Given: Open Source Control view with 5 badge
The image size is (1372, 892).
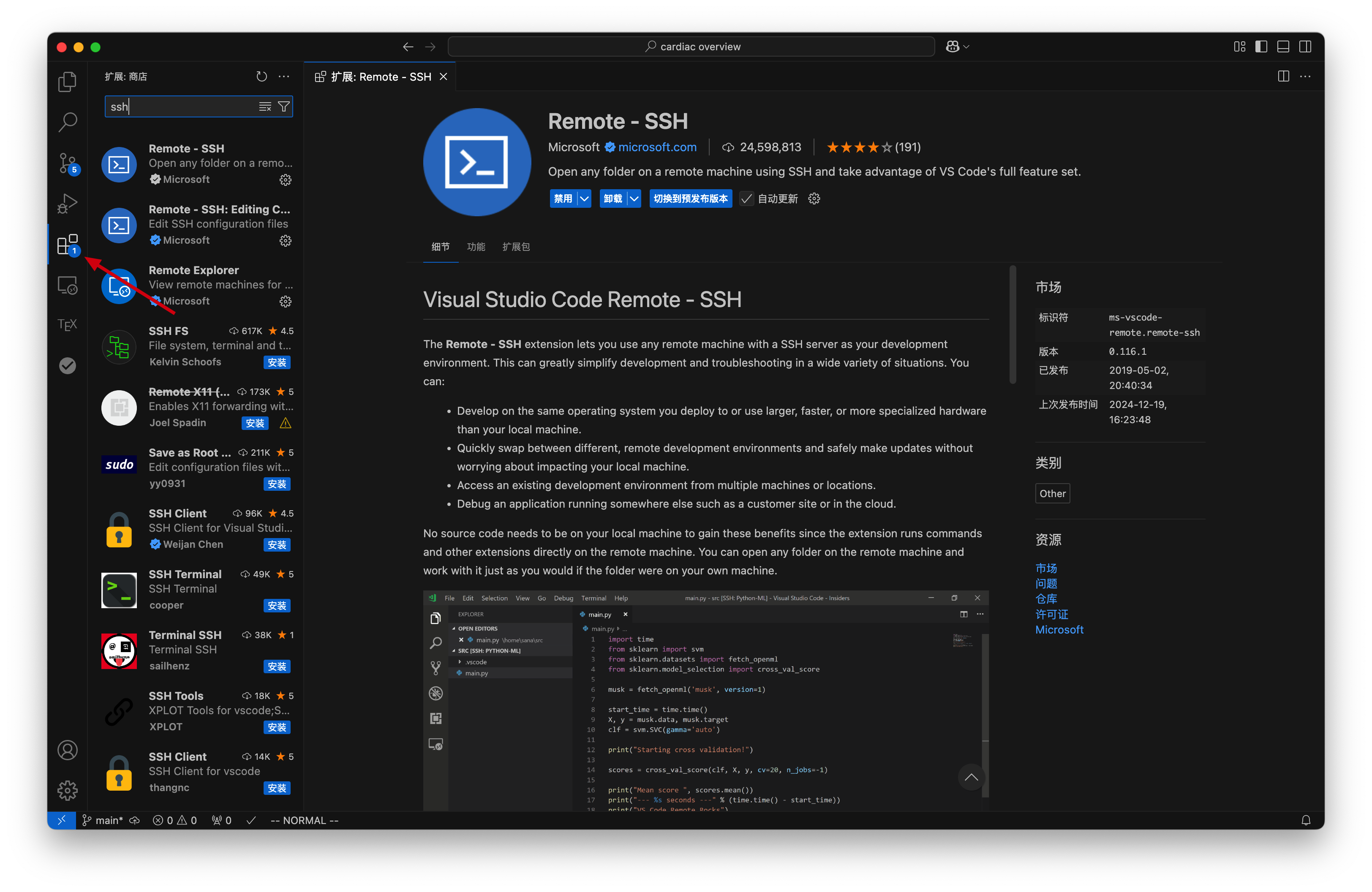Looking at the screenshot, I should (68, 163).
